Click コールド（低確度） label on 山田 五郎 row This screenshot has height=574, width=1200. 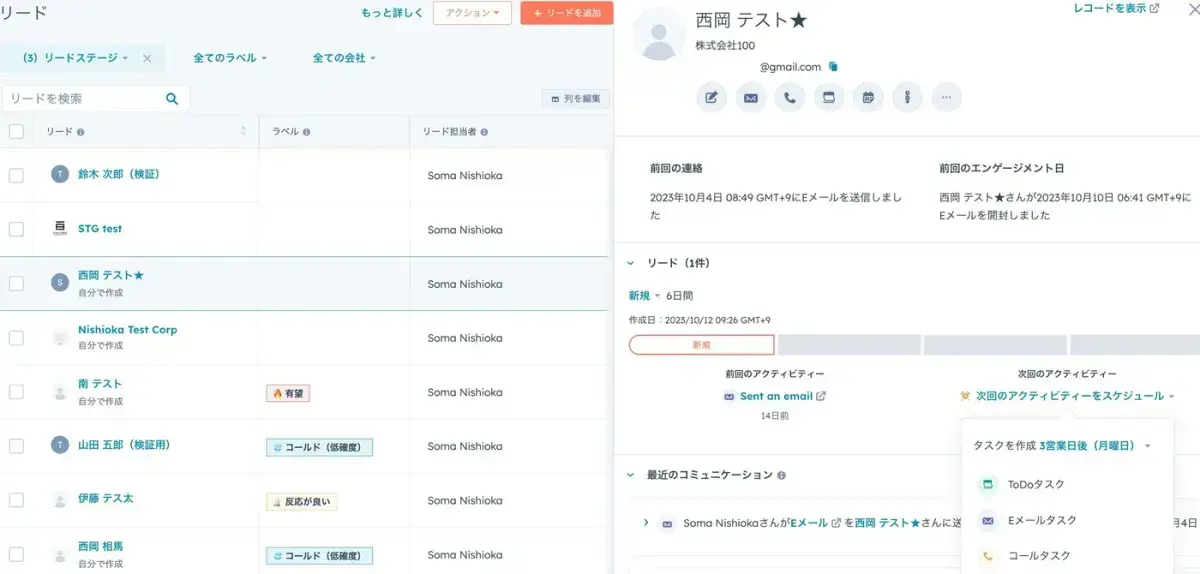[319, 448]
